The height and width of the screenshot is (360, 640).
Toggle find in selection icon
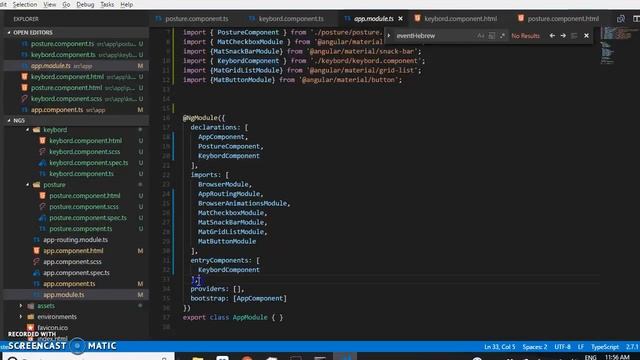(574, 36)
